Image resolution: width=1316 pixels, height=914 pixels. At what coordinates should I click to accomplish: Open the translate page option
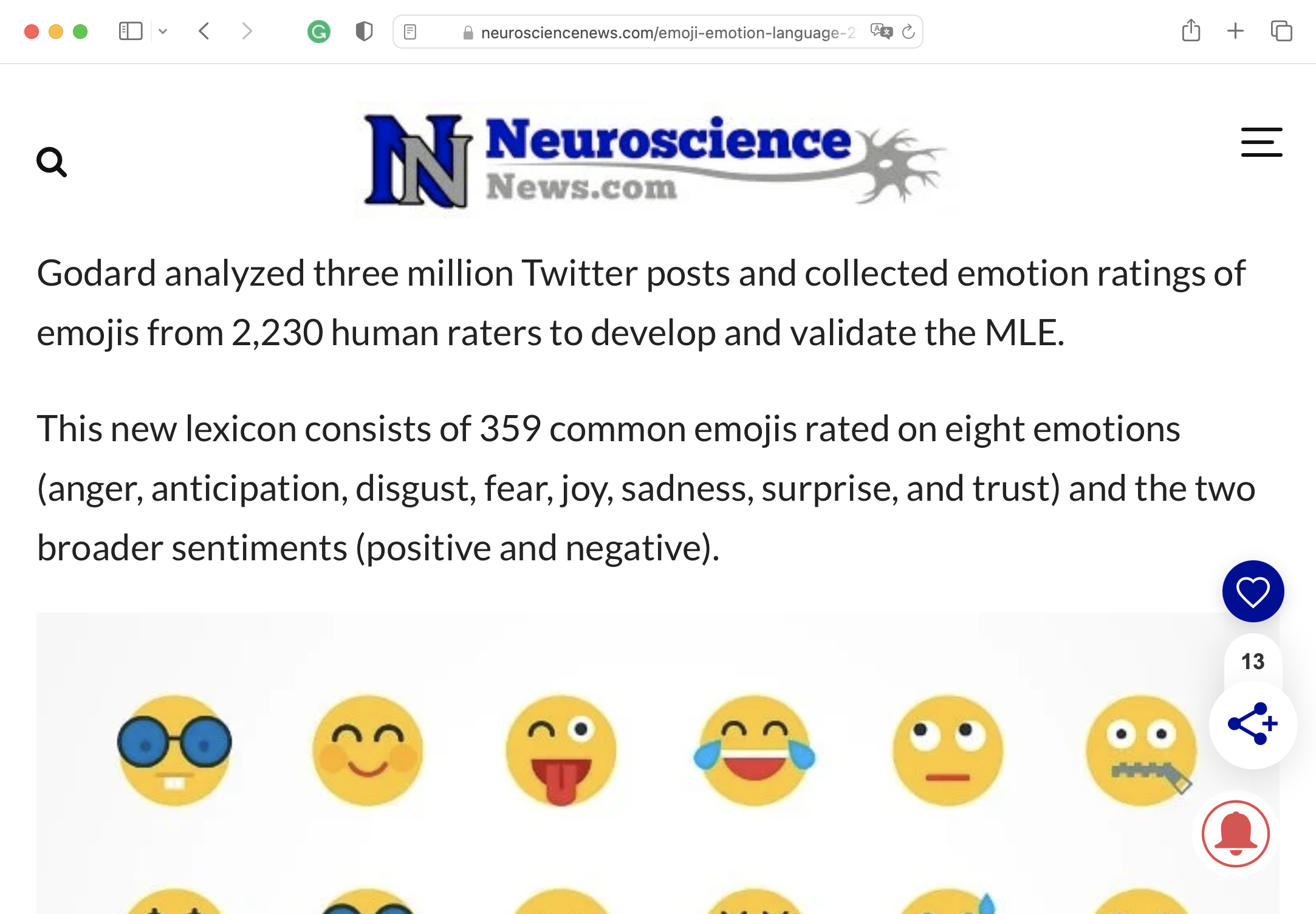[881, 32]
